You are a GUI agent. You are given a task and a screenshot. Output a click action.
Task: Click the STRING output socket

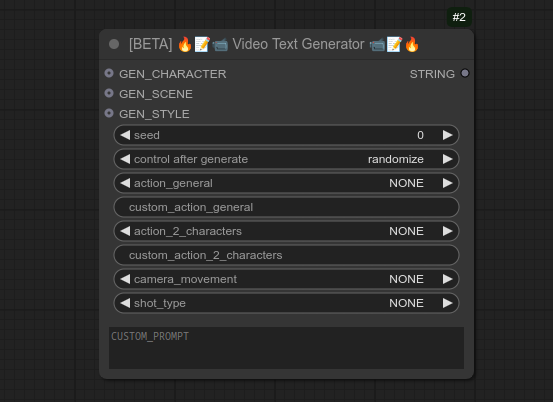pos(465,73)
